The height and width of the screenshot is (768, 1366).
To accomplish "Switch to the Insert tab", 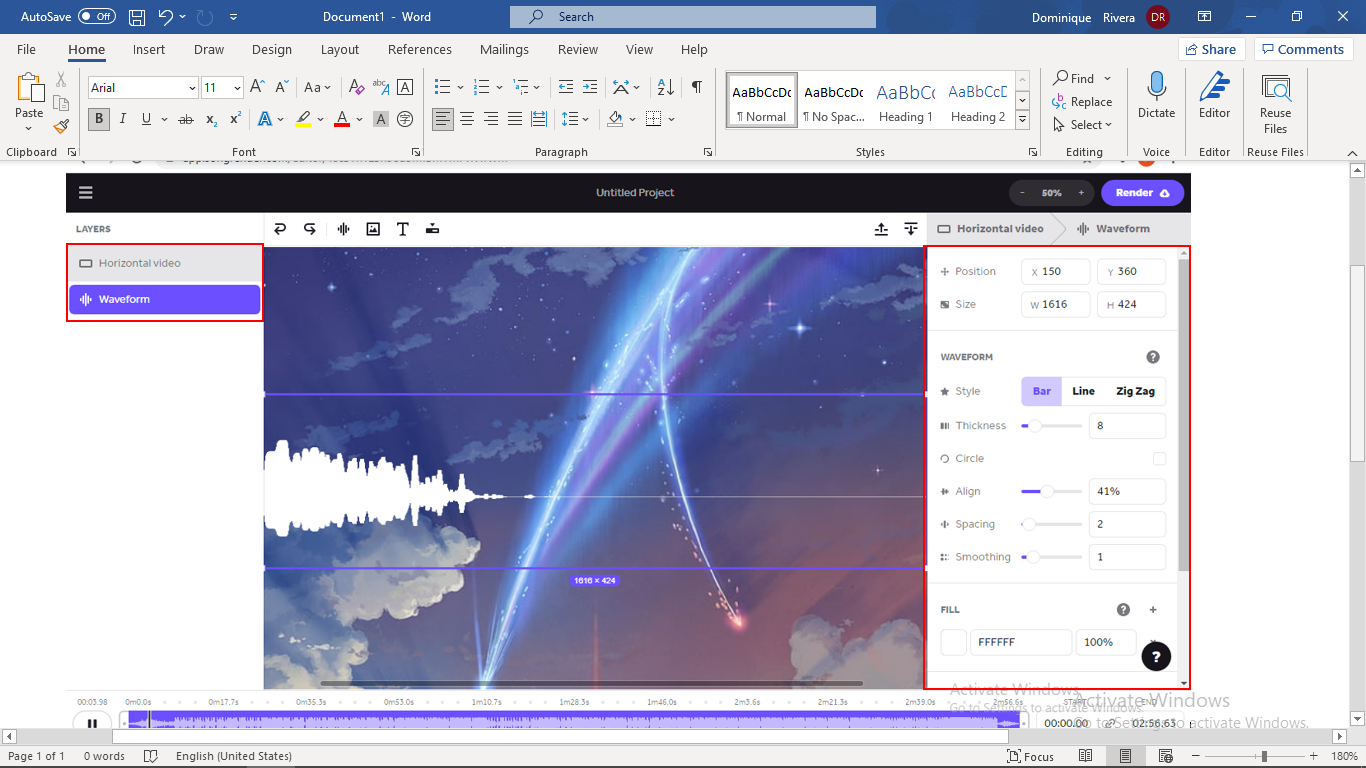I will click(149, 49).
